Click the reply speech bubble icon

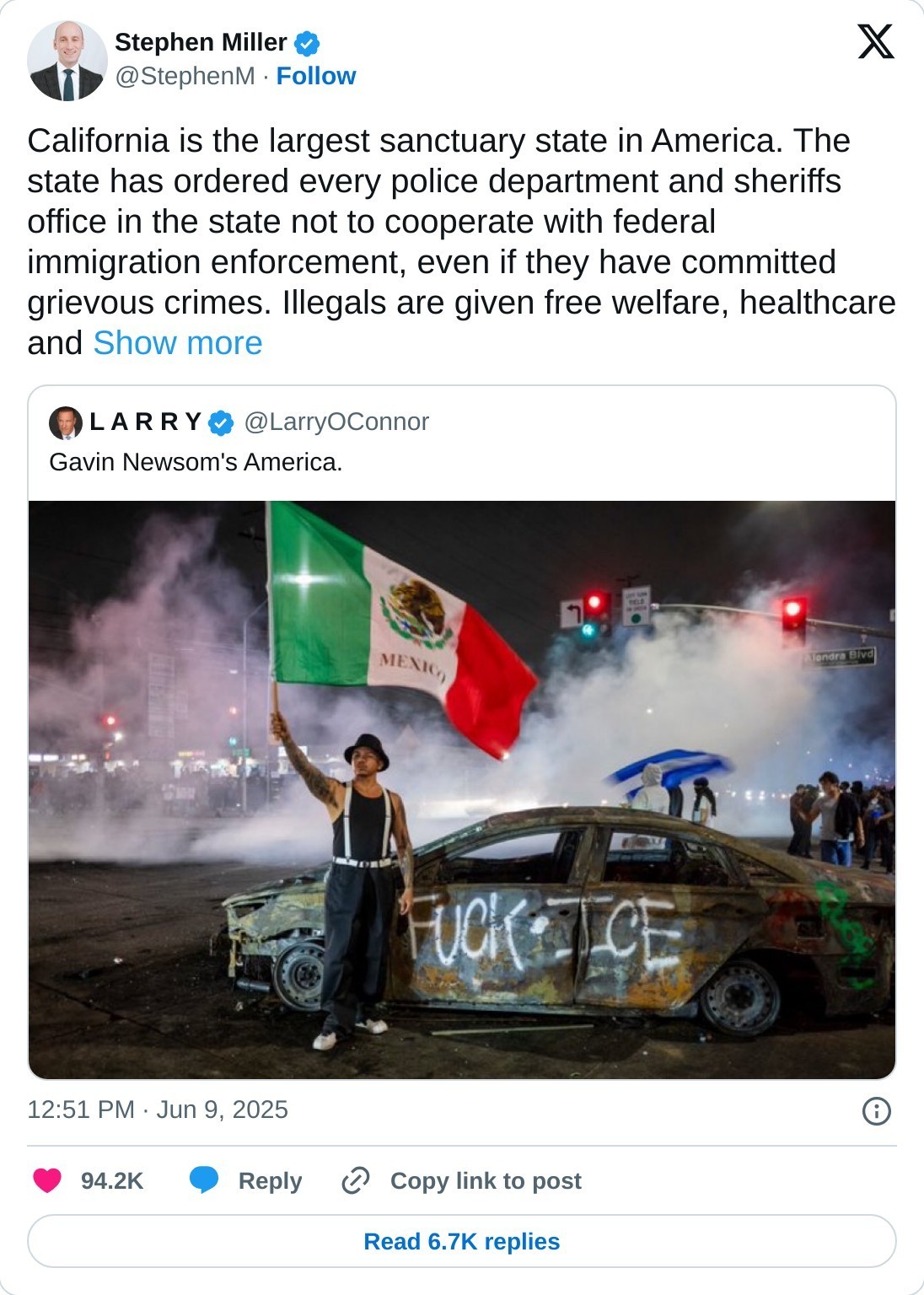click(204, 1180)
